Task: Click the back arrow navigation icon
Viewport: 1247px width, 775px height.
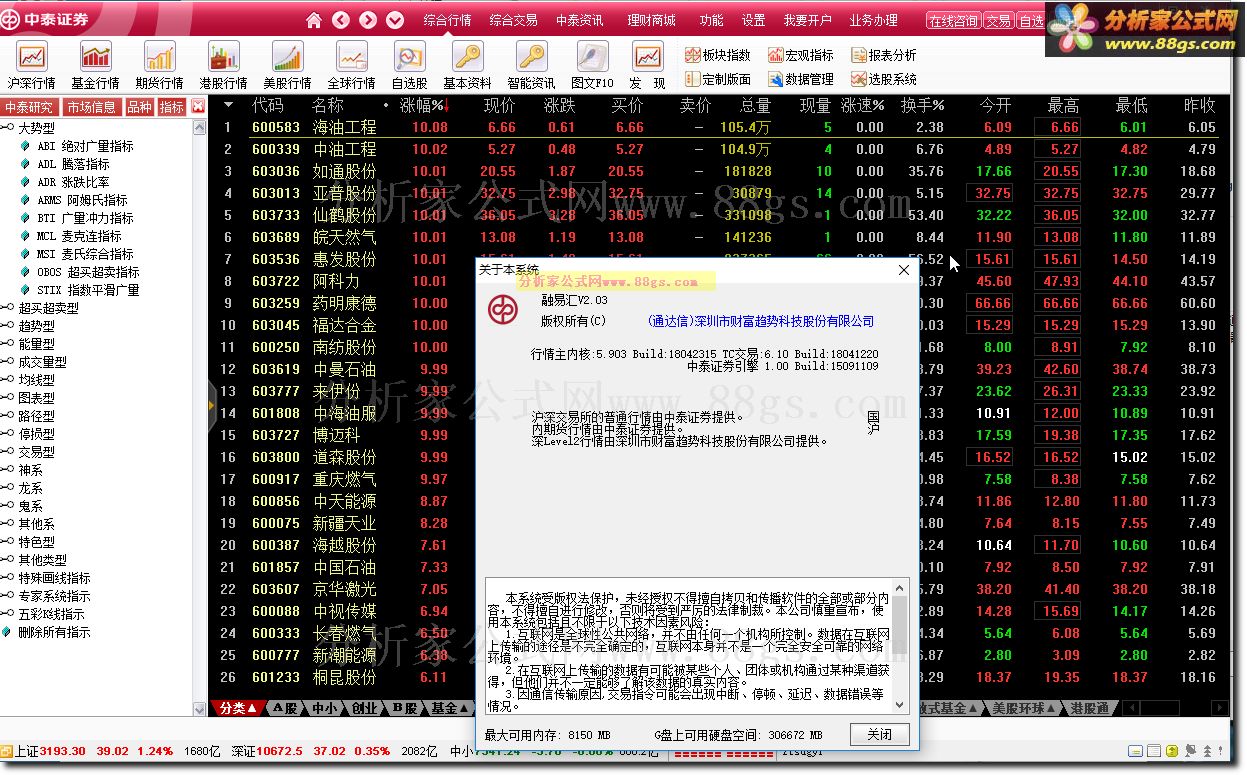Action: click(x=341, y=20)
